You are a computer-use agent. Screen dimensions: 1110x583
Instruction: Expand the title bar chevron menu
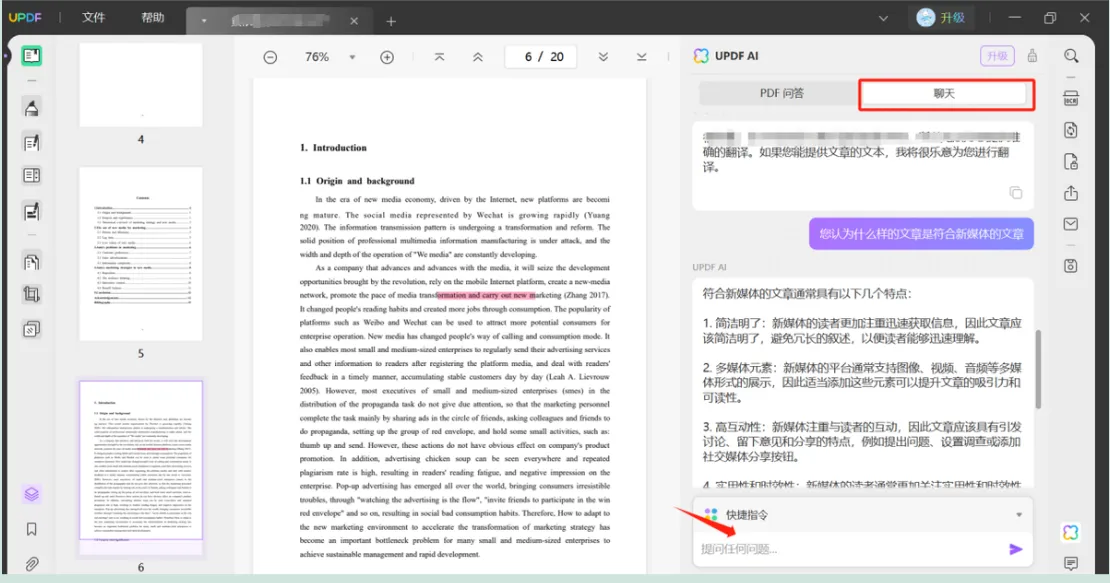click(883, 18)
